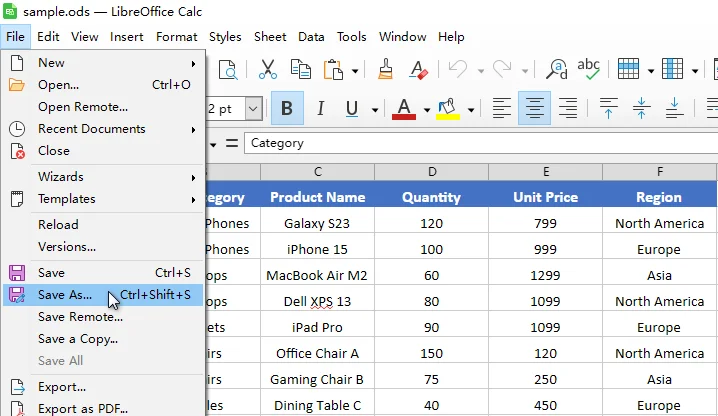Open the Tools menu
Viewport: 718px width, 416px height.
pos(352,37)
